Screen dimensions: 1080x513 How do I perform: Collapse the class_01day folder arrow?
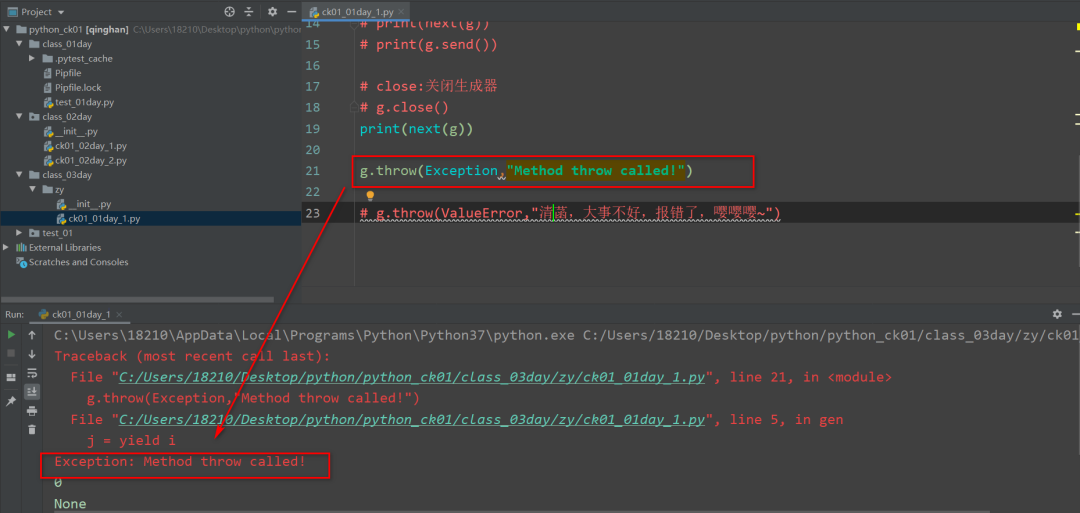[x=20, y=44]
